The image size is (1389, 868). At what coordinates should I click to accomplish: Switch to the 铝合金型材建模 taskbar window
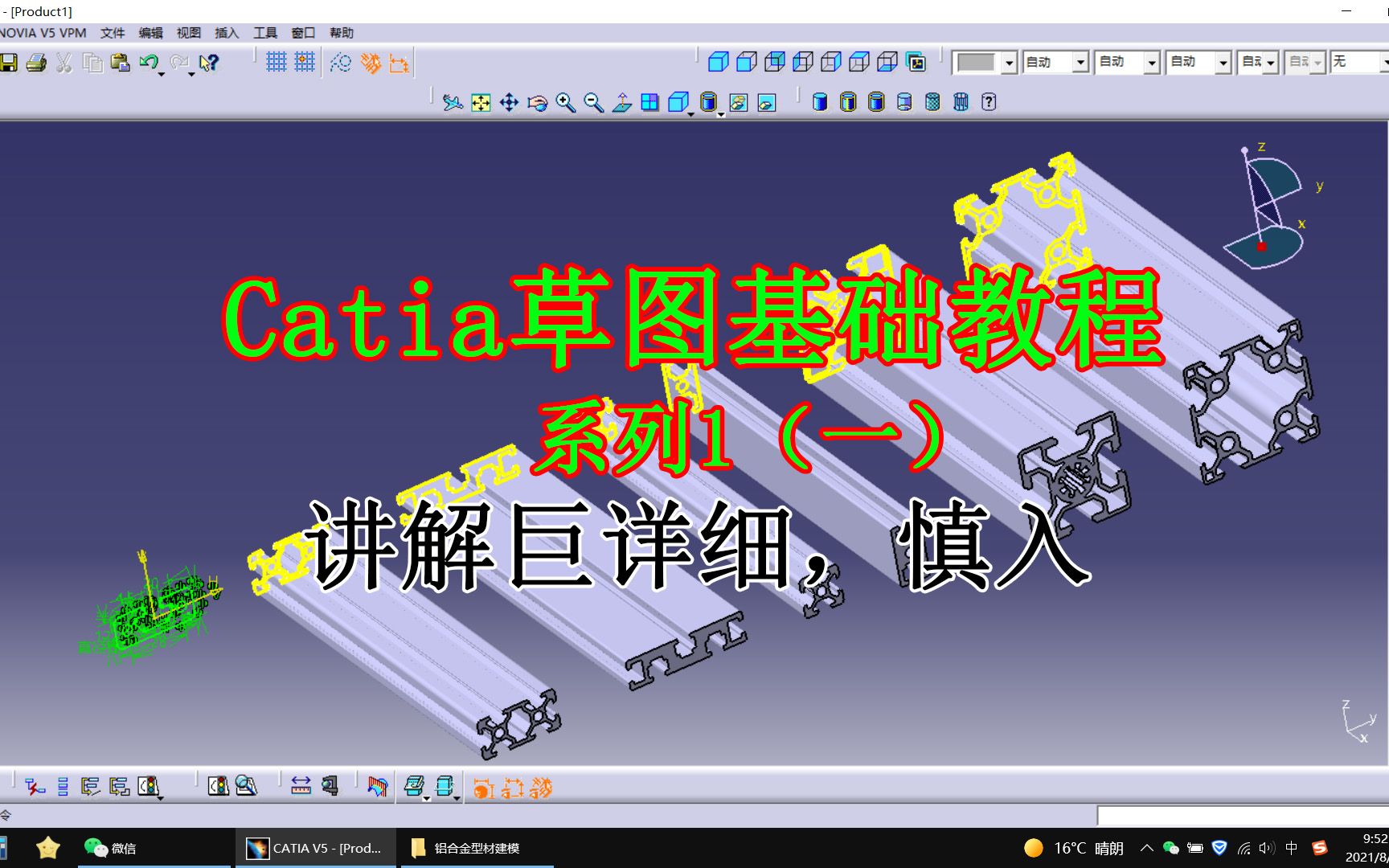pyautogui.click(x=474, y=849)
